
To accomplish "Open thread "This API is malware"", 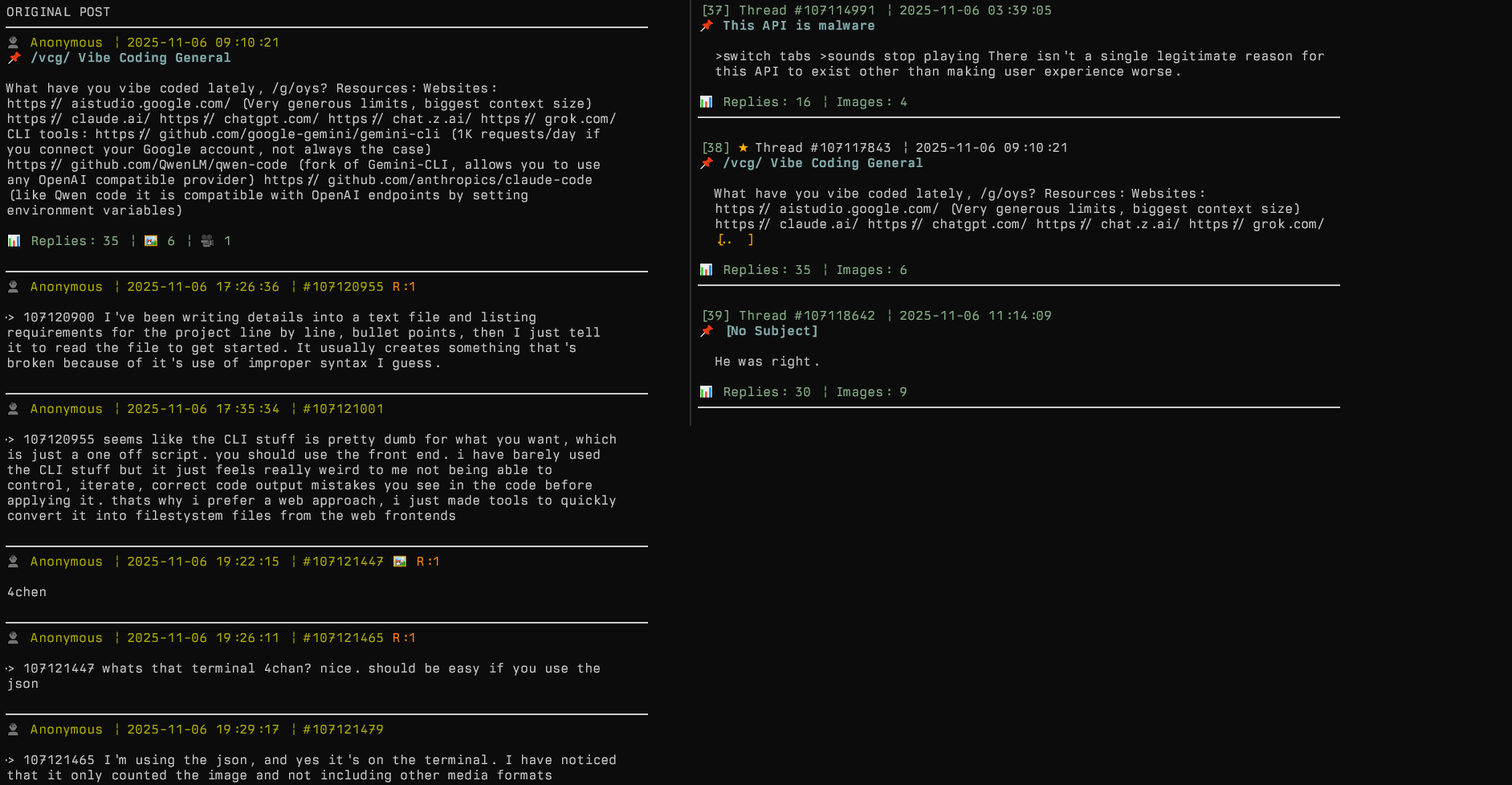I will pyautogui.click(x=799, y=26).
